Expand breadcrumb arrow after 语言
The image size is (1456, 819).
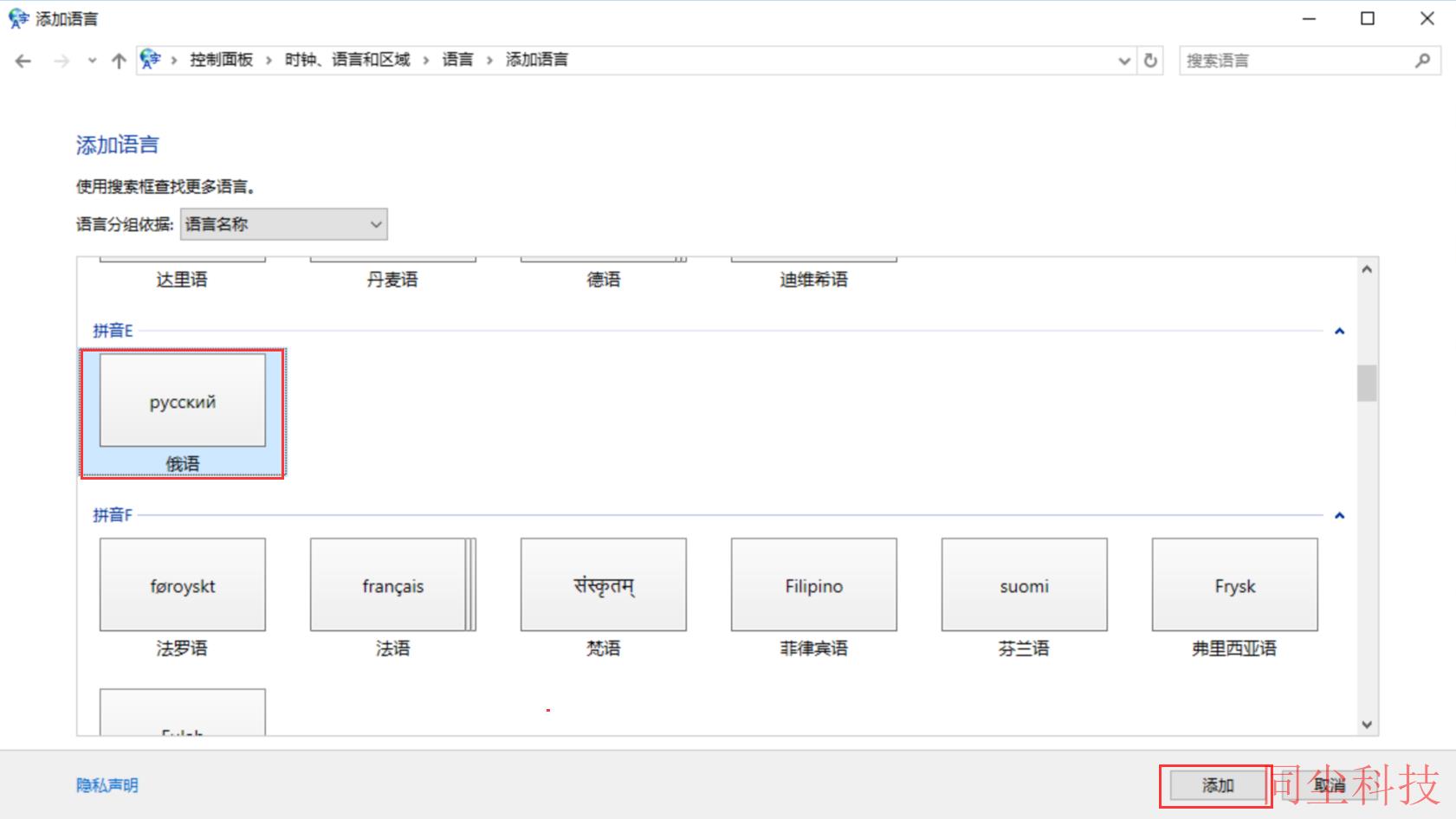pos(489,60)
